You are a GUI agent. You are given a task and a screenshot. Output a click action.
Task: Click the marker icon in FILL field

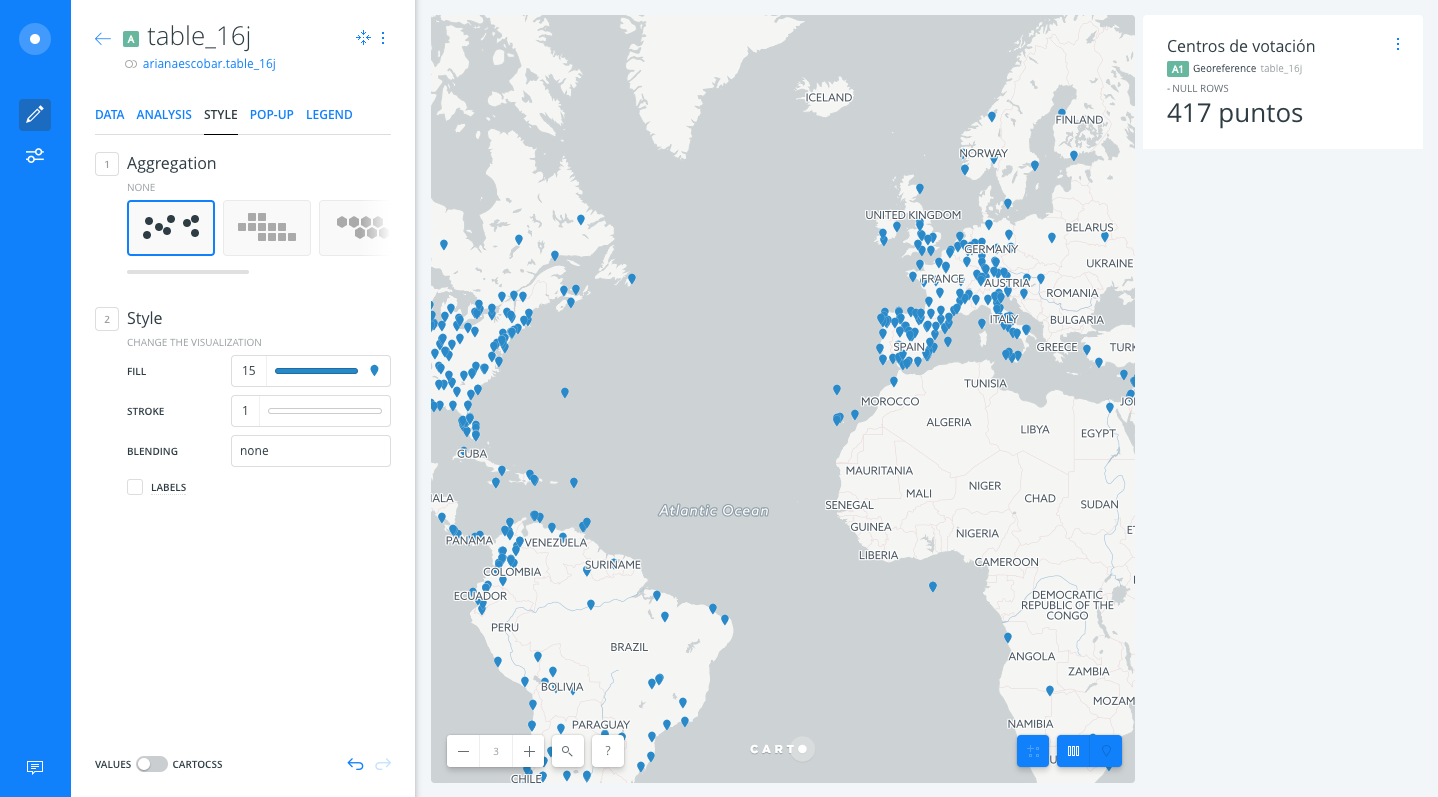(x=375, y=371)
